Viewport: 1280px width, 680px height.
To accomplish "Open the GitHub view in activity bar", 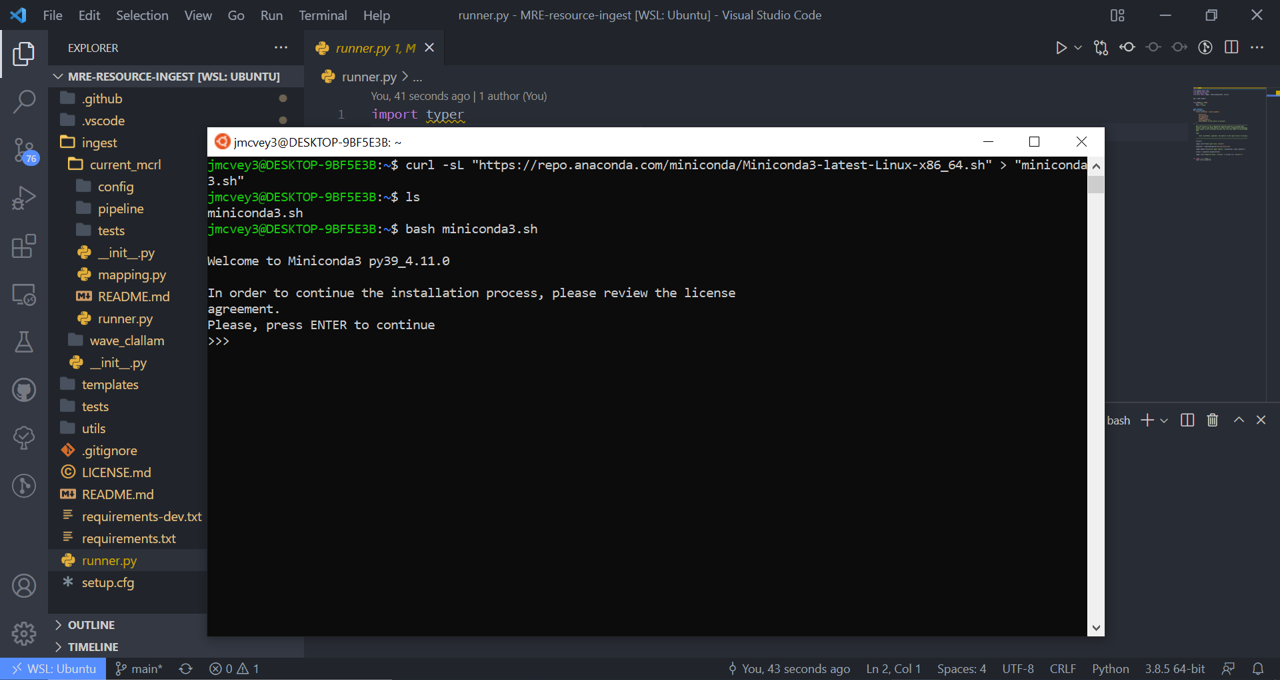I will (x=24, y=390).
